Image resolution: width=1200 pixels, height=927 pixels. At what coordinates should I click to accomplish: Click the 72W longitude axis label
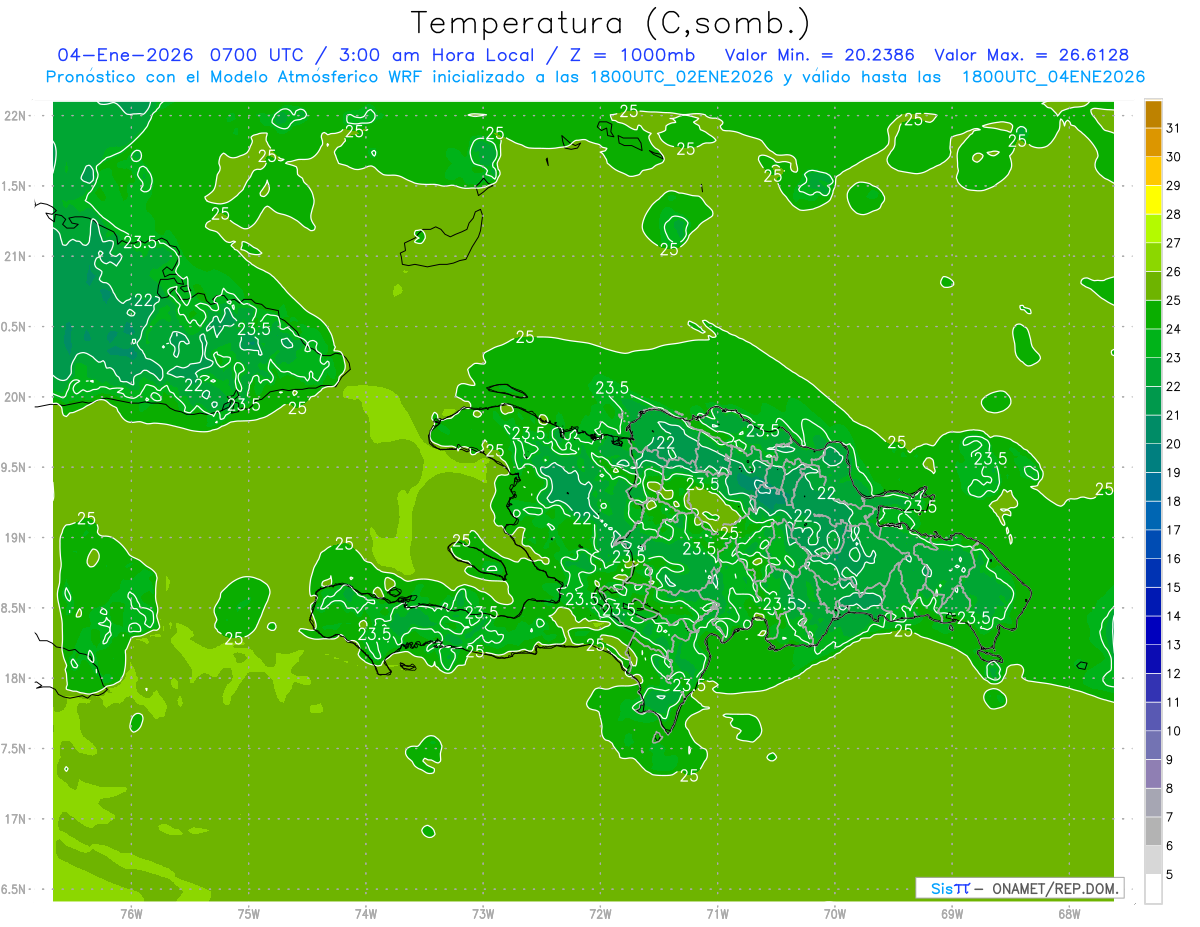[600, 913]
